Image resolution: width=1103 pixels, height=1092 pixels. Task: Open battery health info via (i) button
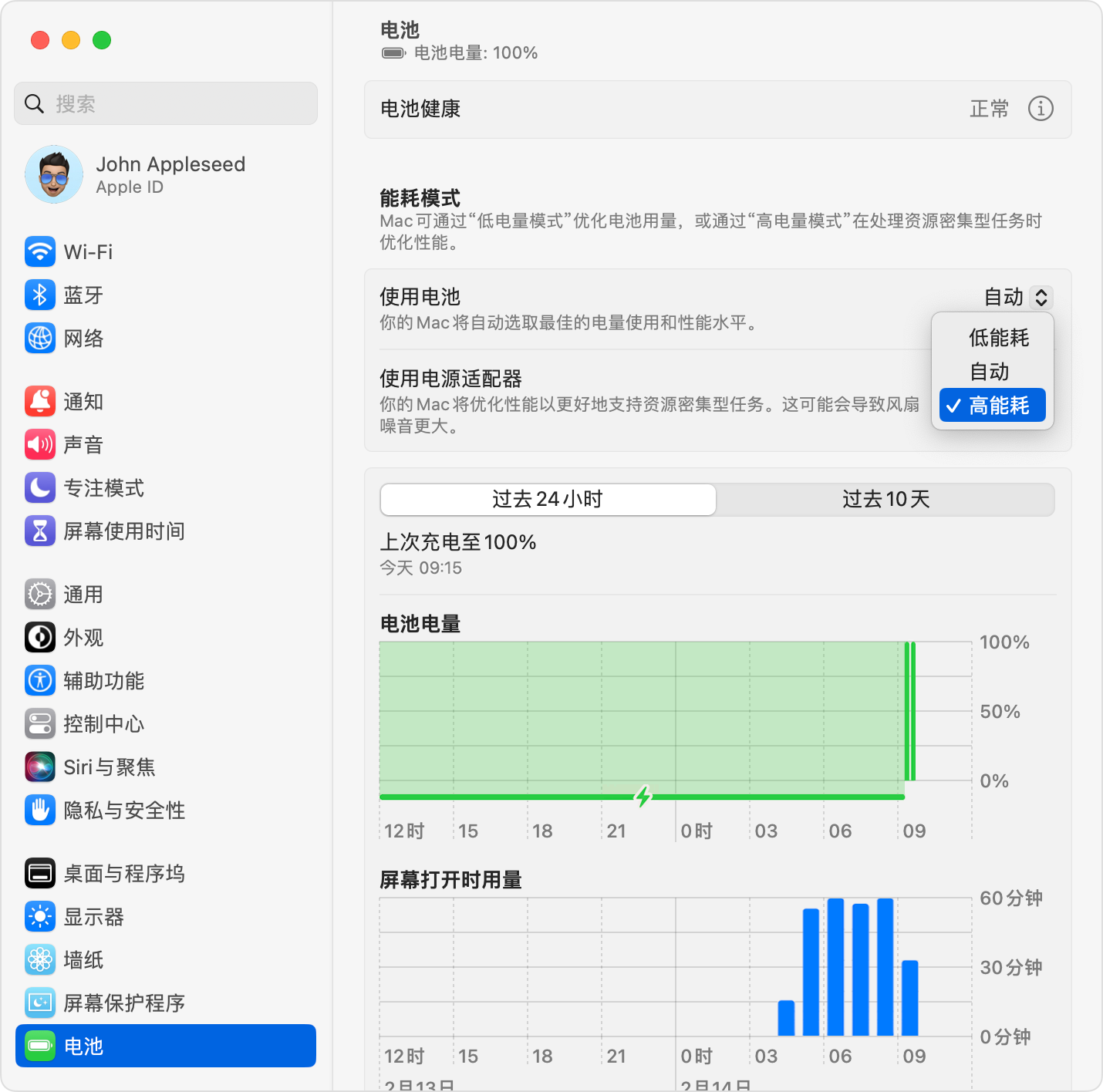pos(1041,109)
